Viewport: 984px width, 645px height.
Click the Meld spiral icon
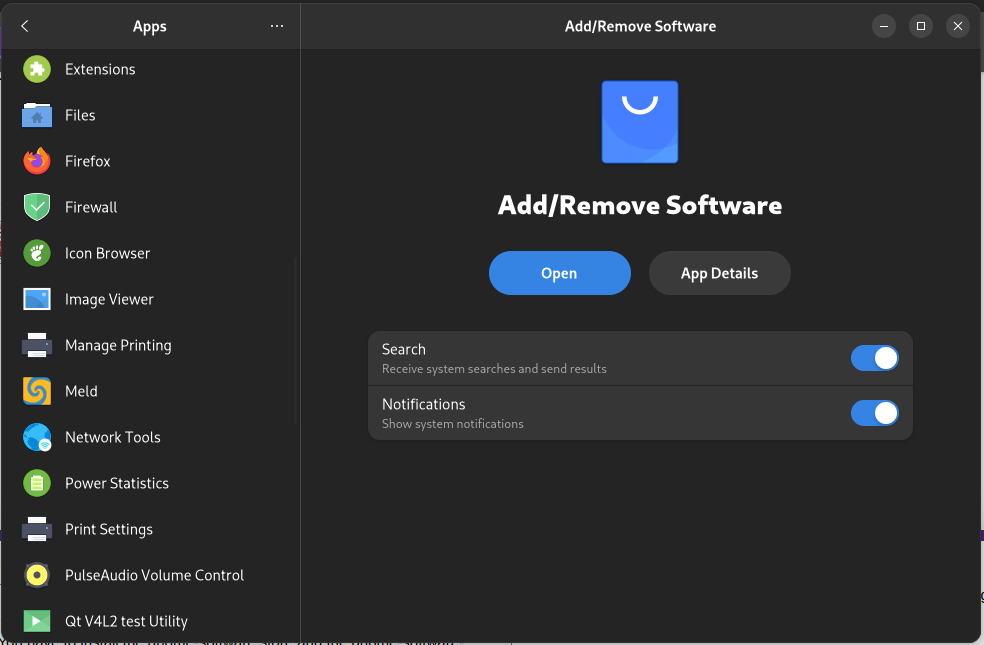(x=37, y=391)
